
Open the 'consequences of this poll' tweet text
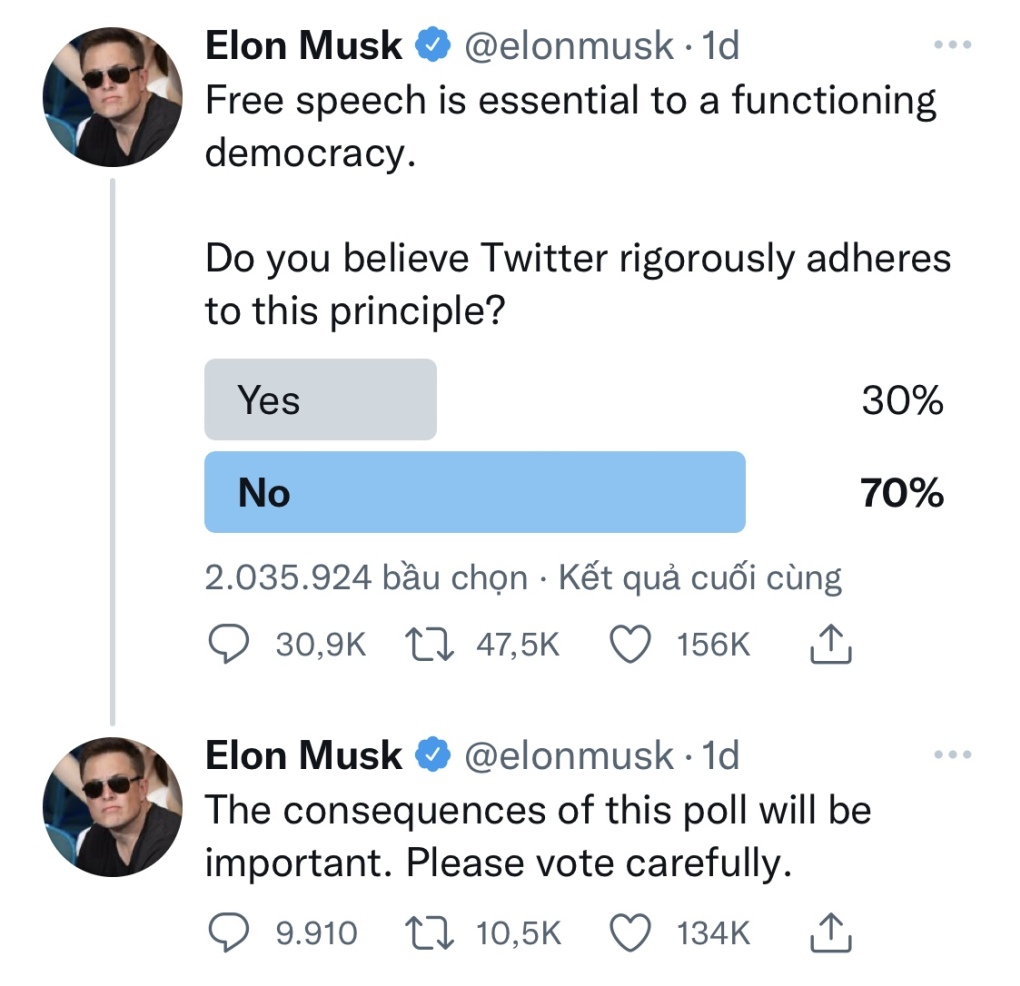click(x=538, y=835)
